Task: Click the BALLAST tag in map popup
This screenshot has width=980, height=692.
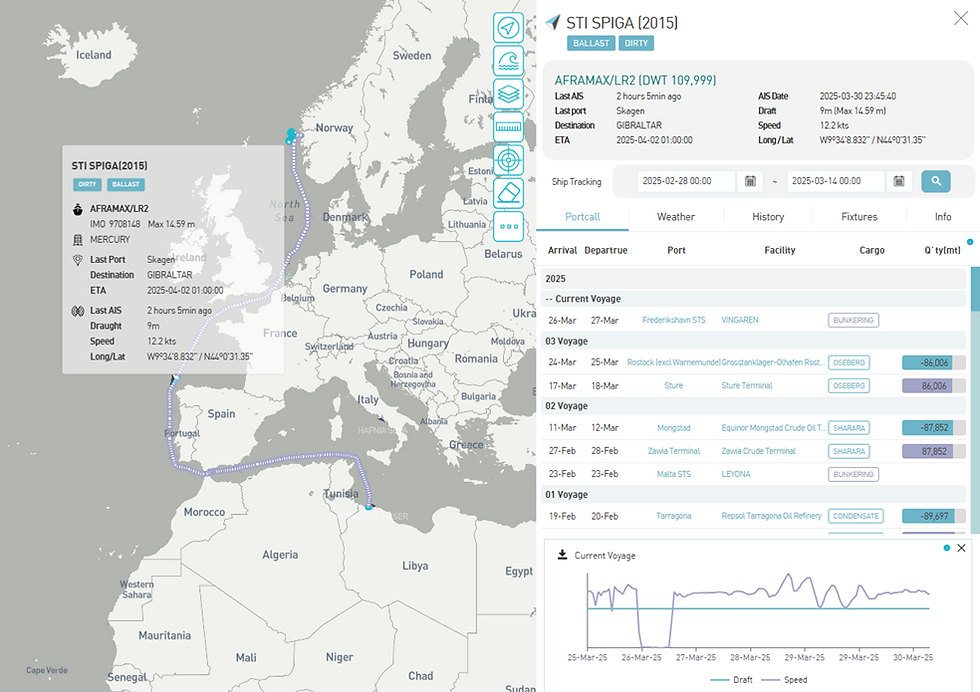Action: [126, 184]
